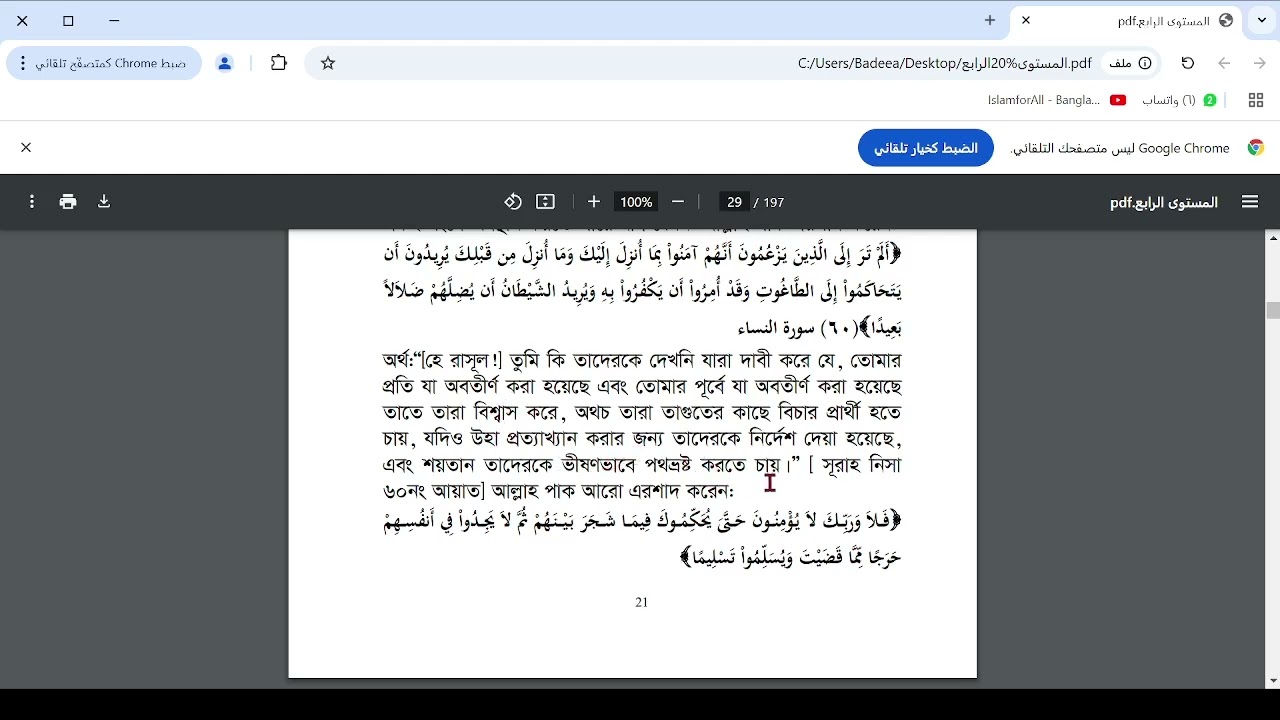The image size is (1280, 720).
Task: Click the page number 21 footer
Action: (x=642, y=602)
